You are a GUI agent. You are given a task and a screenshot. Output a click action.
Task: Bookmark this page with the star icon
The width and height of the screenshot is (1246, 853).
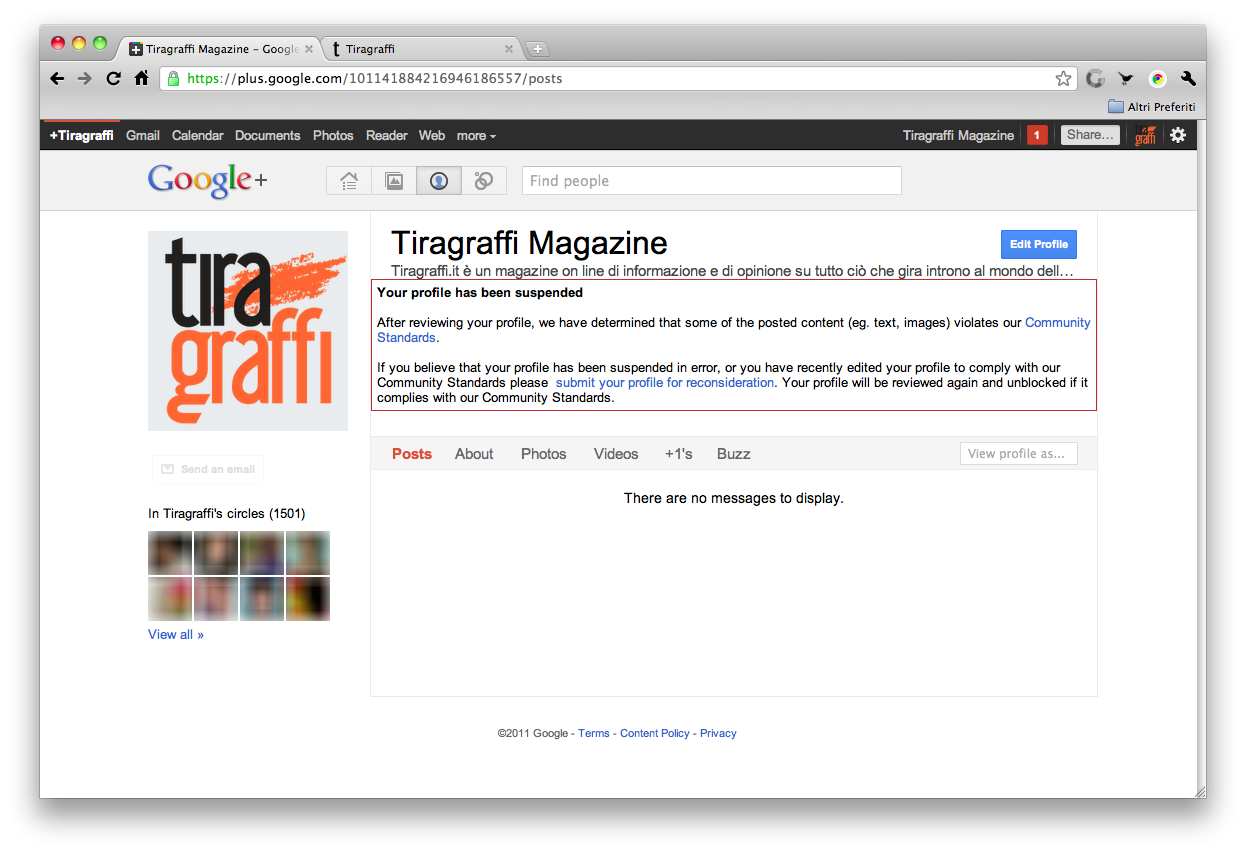pos(1063,78)
